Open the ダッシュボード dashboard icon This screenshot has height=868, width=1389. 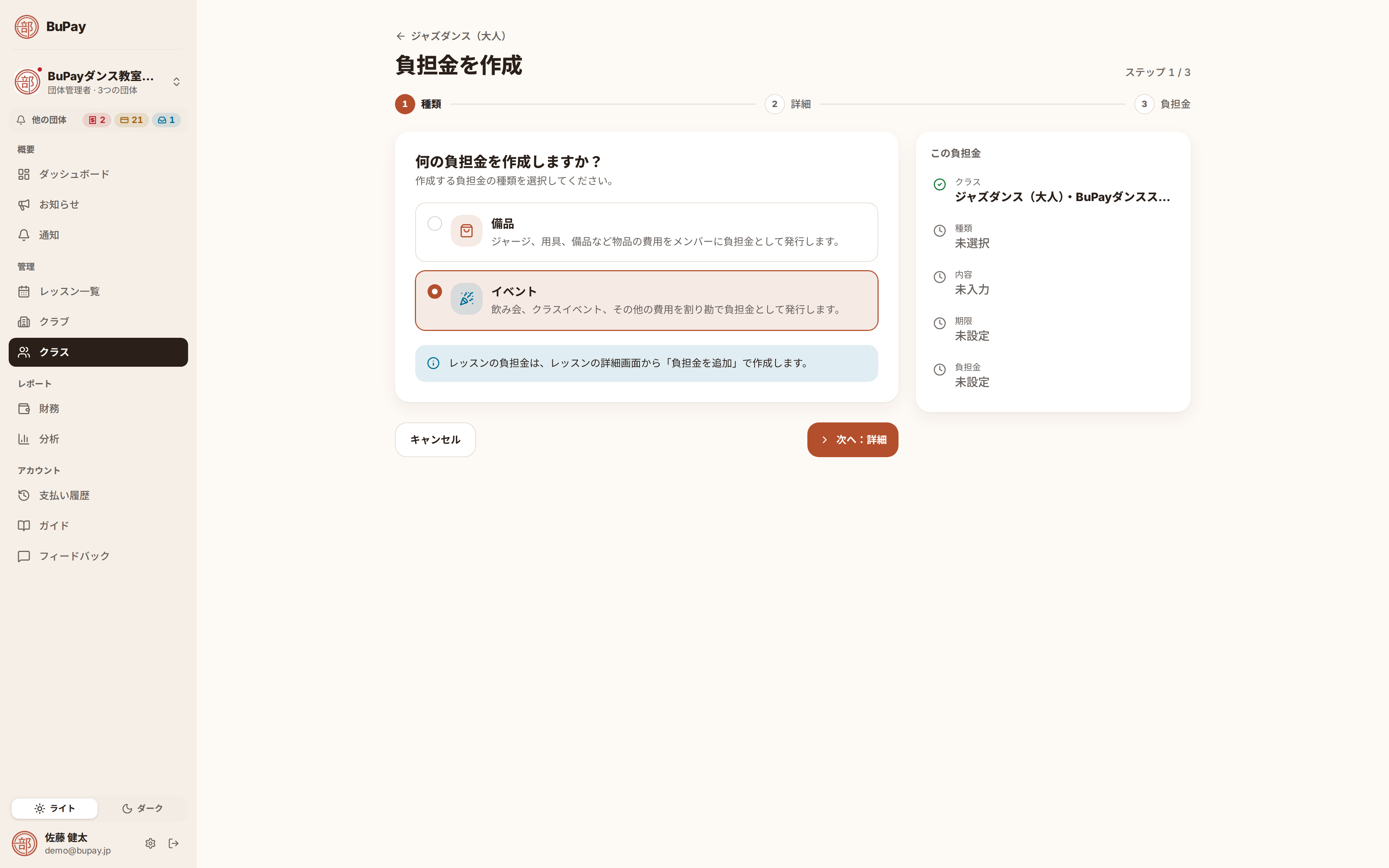[24, 174]
